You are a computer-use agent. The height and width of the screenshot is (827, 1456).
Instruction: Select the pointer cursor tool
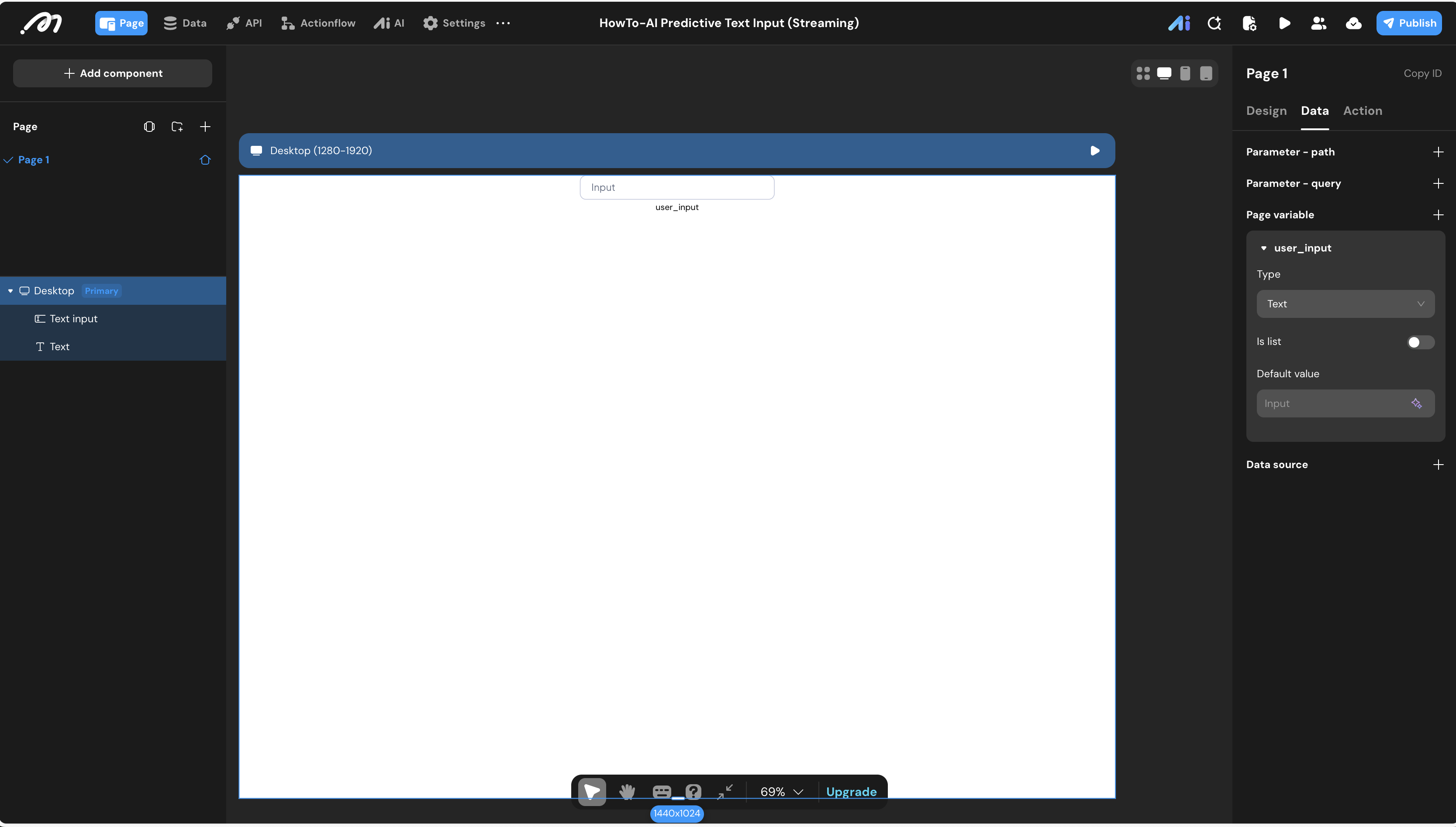click(591, 791)
